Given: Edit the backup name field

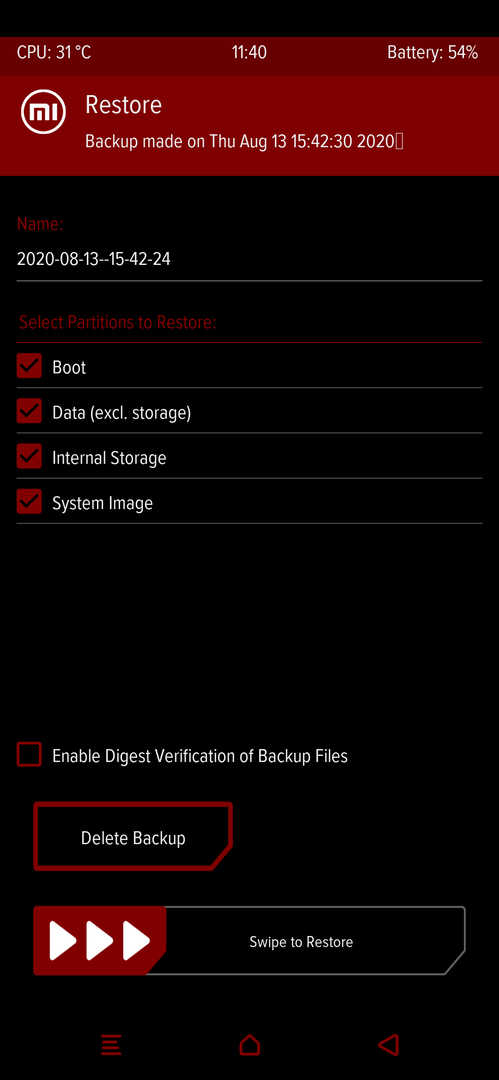Looking at the screenshot, I should coord(250,260).
